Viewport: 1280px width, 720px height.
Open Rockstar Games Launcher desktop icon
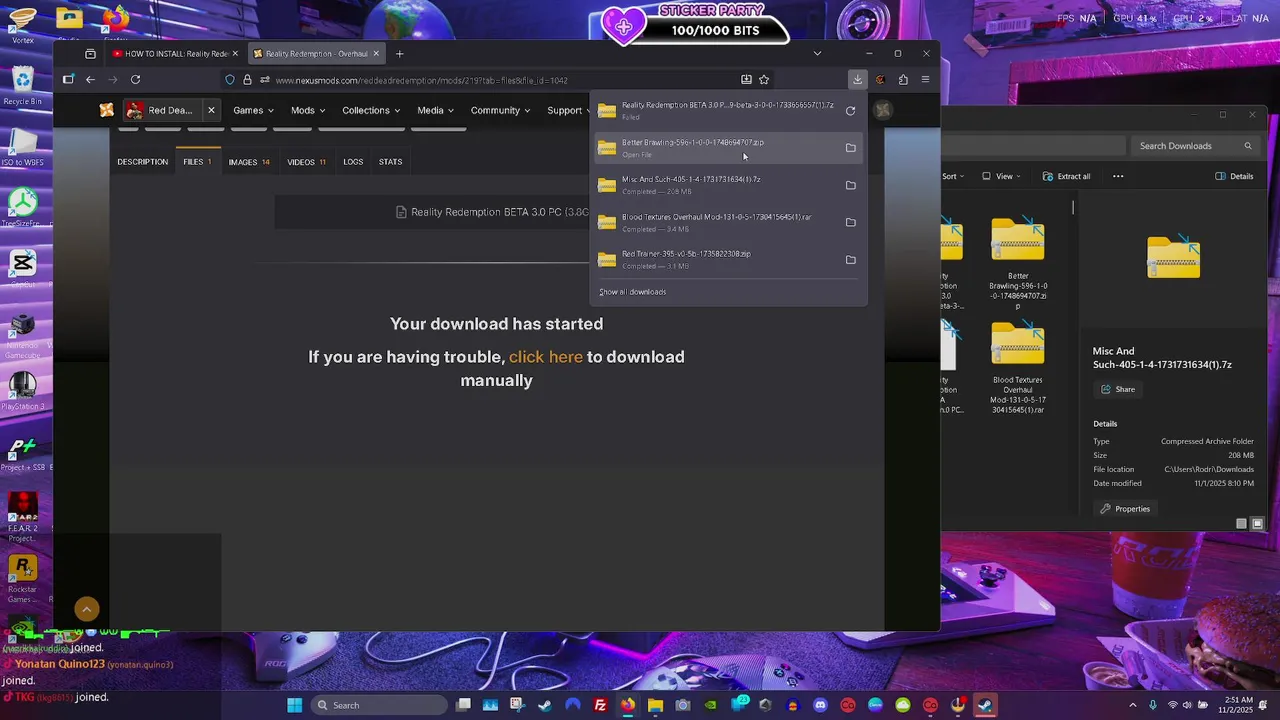[22, 576]
